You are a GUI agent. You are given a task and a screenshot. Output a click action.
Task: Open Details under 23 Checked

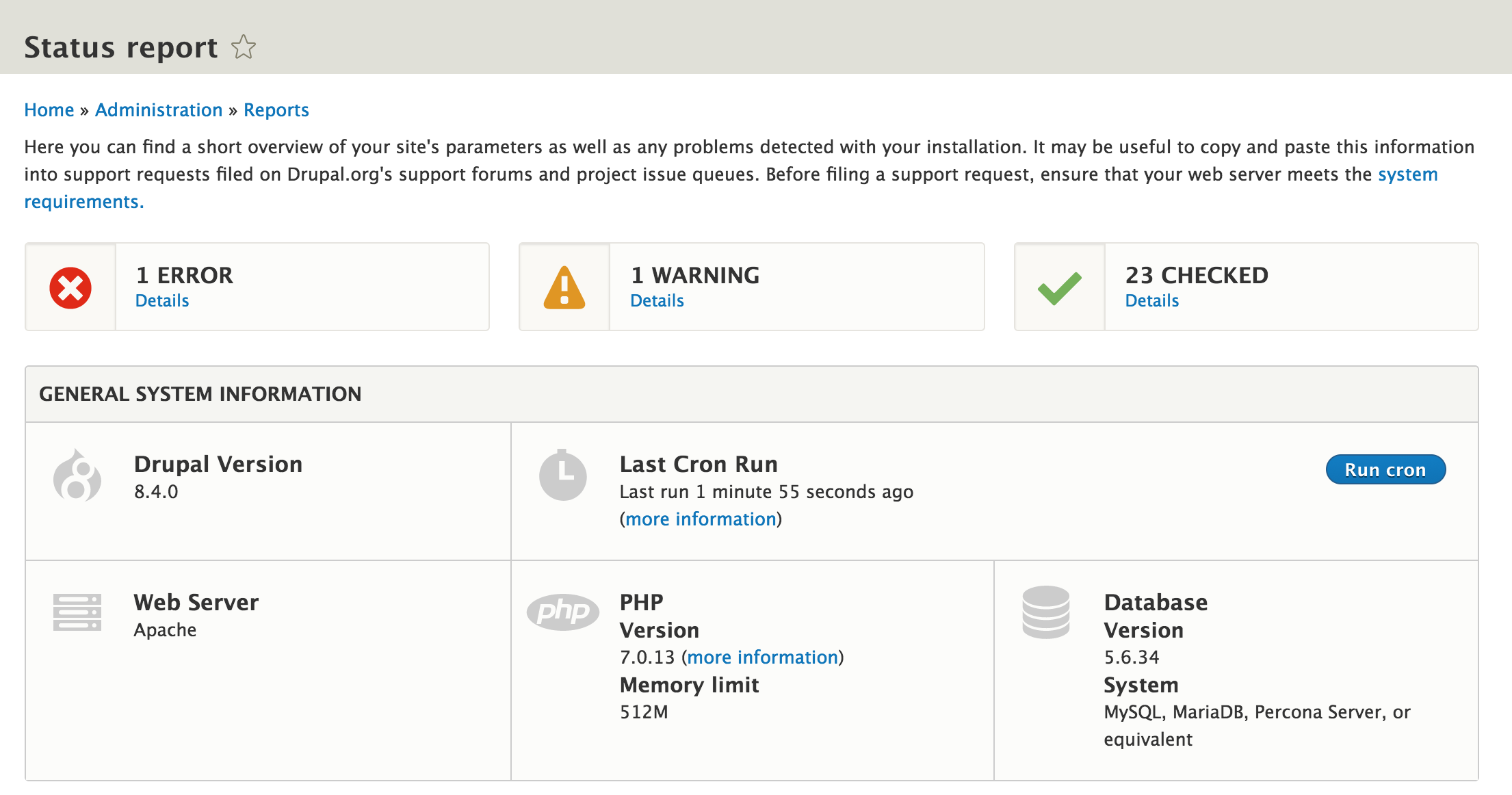(1152, 301)
